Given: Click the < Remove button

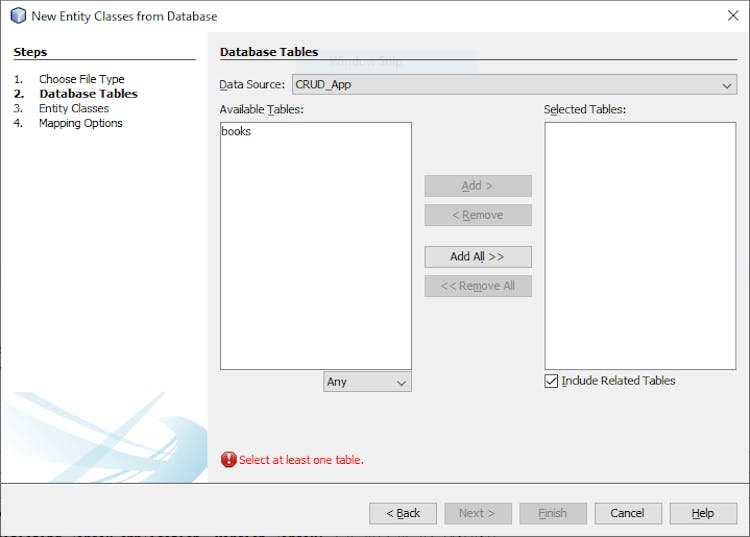Looking at the screenshot, I should click(x=477, y=215).
